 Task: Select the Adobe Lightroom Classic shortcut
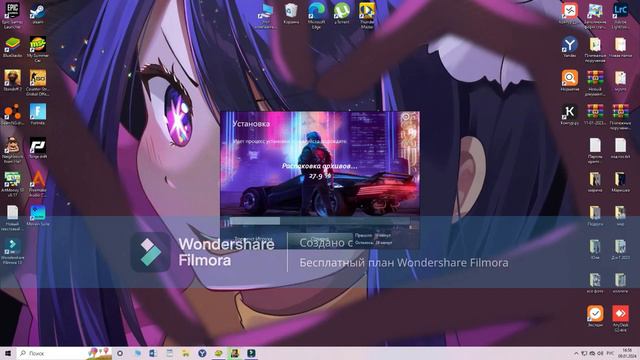620,16
